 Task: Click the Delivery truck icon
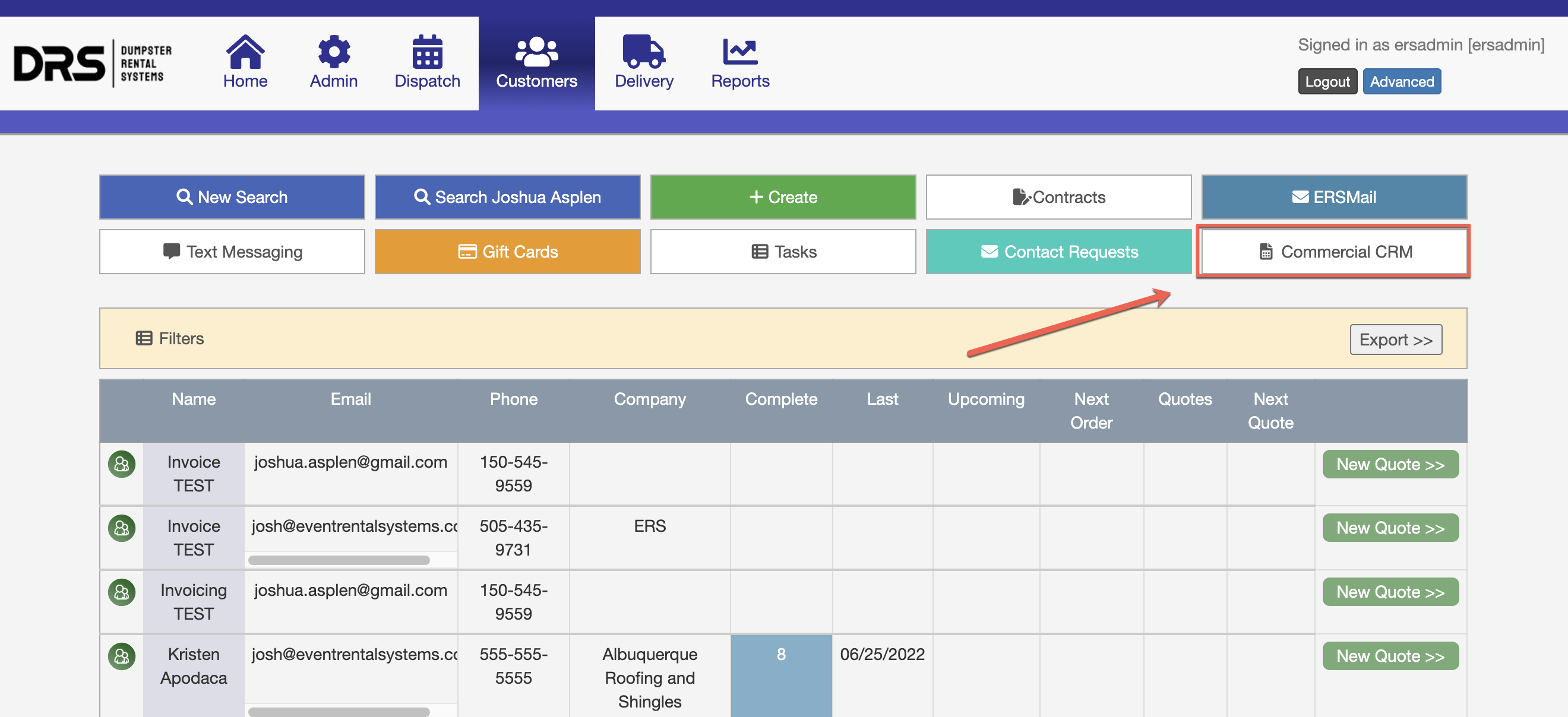(643, 52)
